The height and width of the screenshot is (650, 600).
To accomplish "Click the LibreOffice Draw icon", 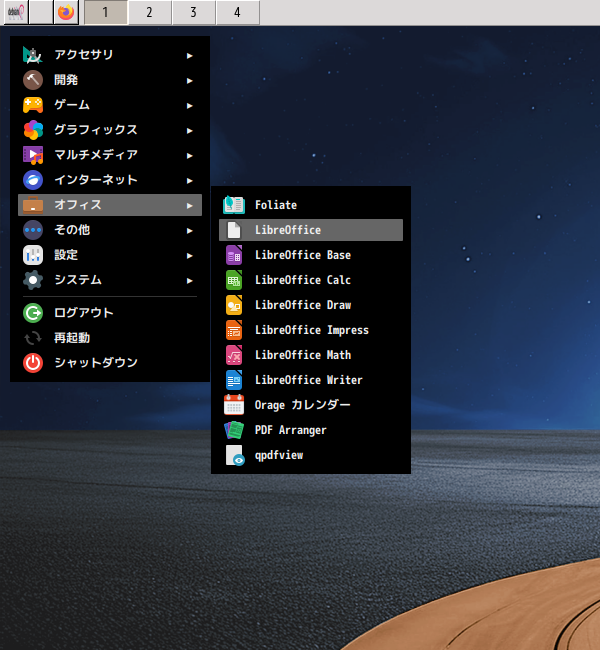I will point(234,305).
